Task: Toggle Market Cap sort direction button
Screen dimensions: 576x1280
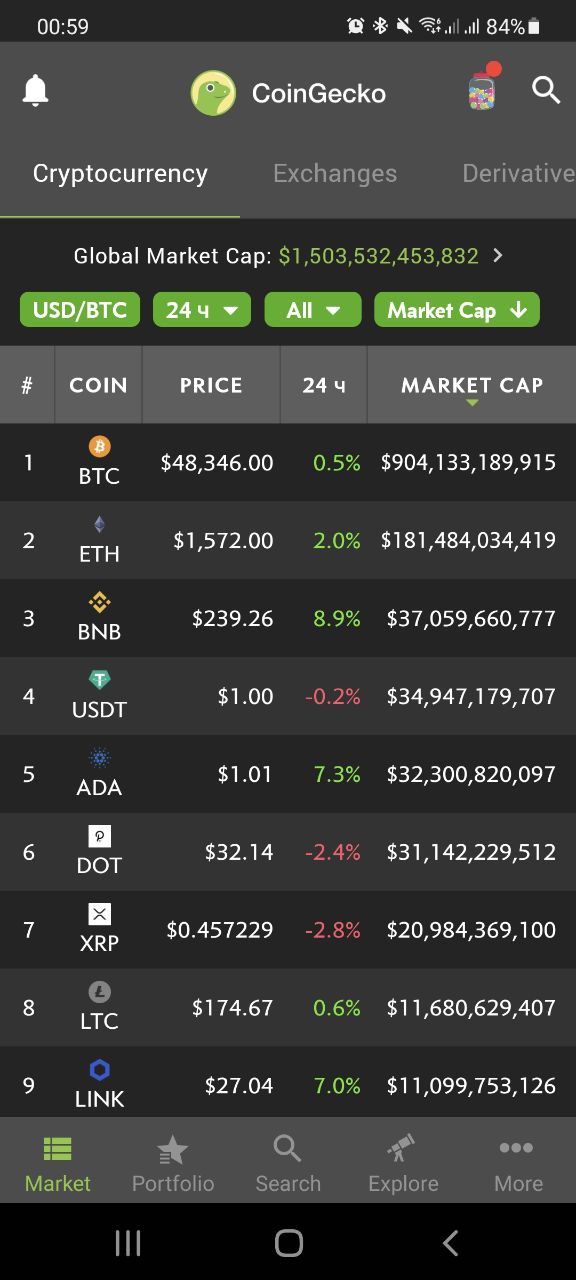Action: pos(457,310)
